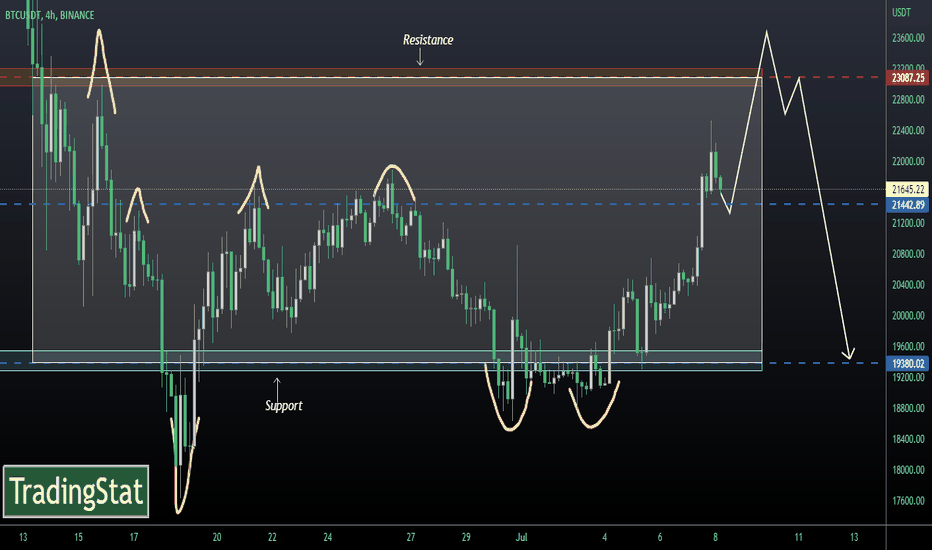Viewport: 932px width, 550px height.
Task: Click the date label 17 on time axis
Action: click(x=134, y=538)
